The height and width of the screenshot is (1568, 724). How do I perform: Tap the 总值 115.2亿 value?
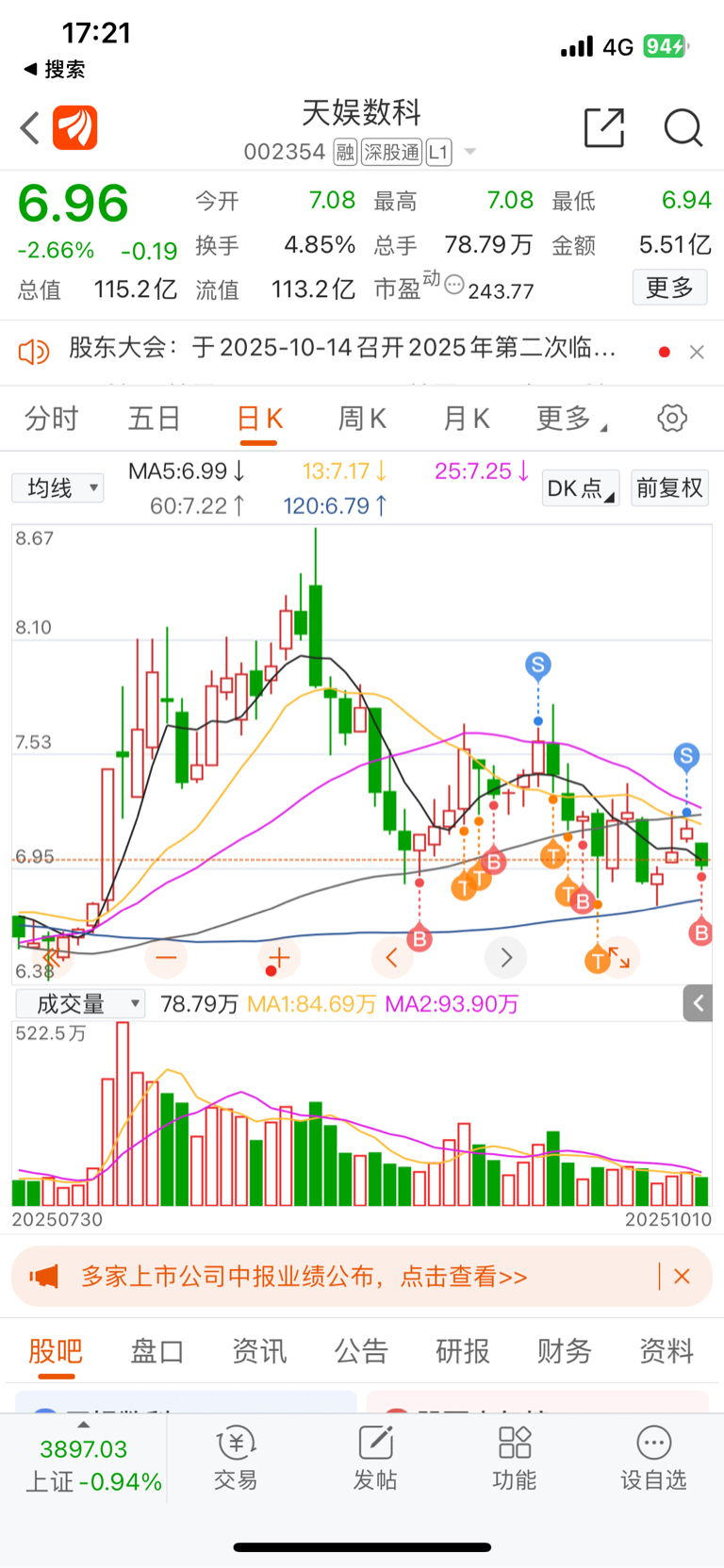pos(135,289)
